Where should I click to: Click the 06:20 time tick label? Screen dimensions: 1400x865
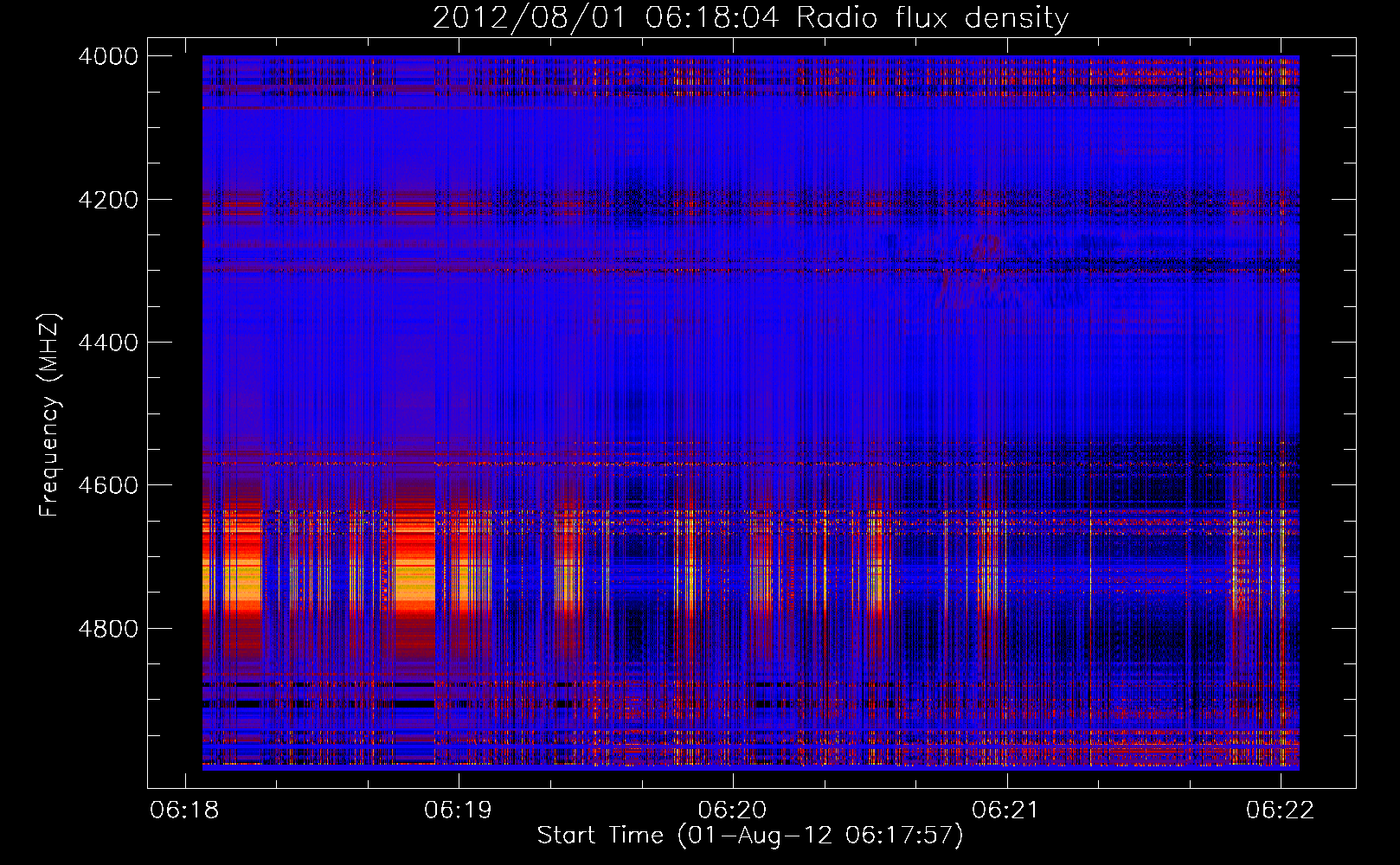732,810
